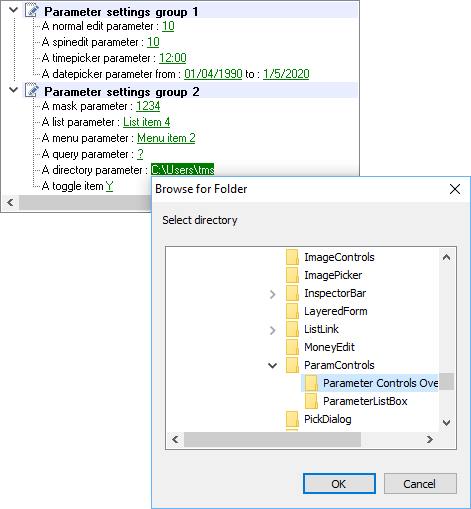Select the ParameterListBox folder icon

click(x=311, y=401)
